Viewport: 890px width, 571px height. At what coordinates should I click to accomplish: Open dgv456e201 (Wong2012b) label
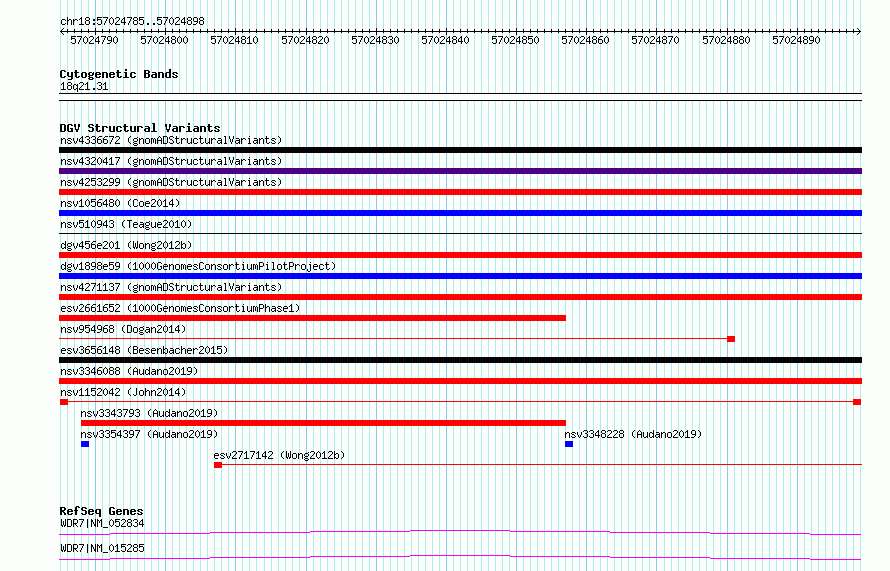(x=126, y=245)
